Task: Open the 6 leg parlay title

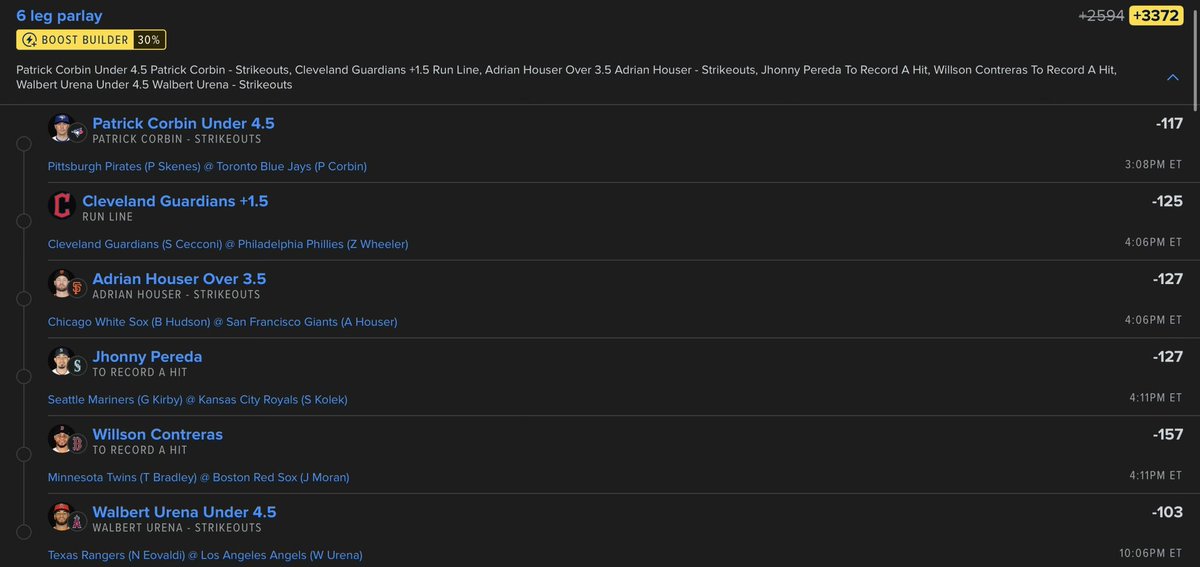Action: click(59, 15)
